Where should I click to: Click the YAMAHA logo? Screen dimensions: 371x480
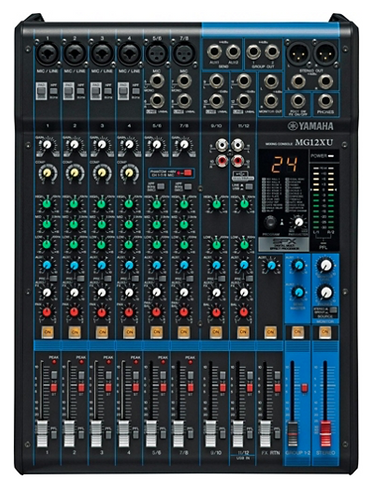coord(311,126)
